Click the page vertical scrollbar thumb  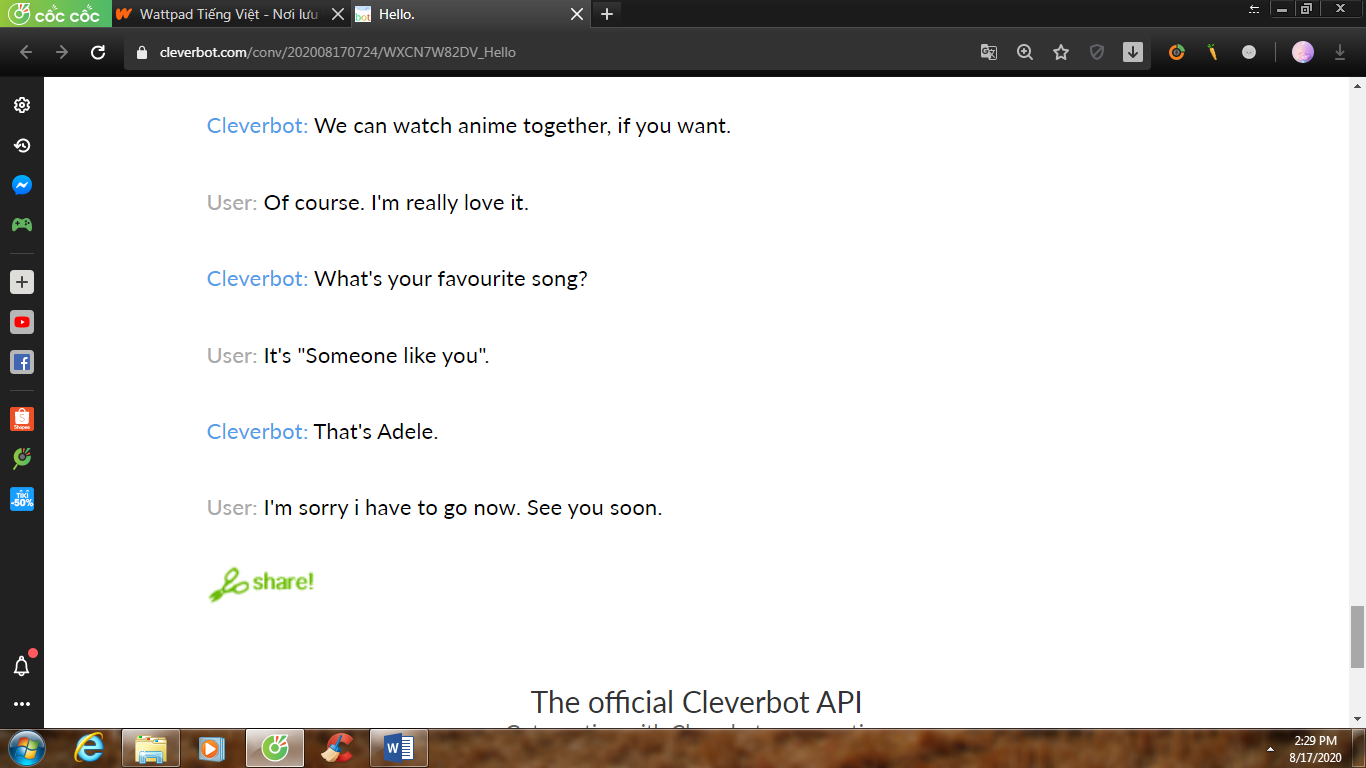1357,637
